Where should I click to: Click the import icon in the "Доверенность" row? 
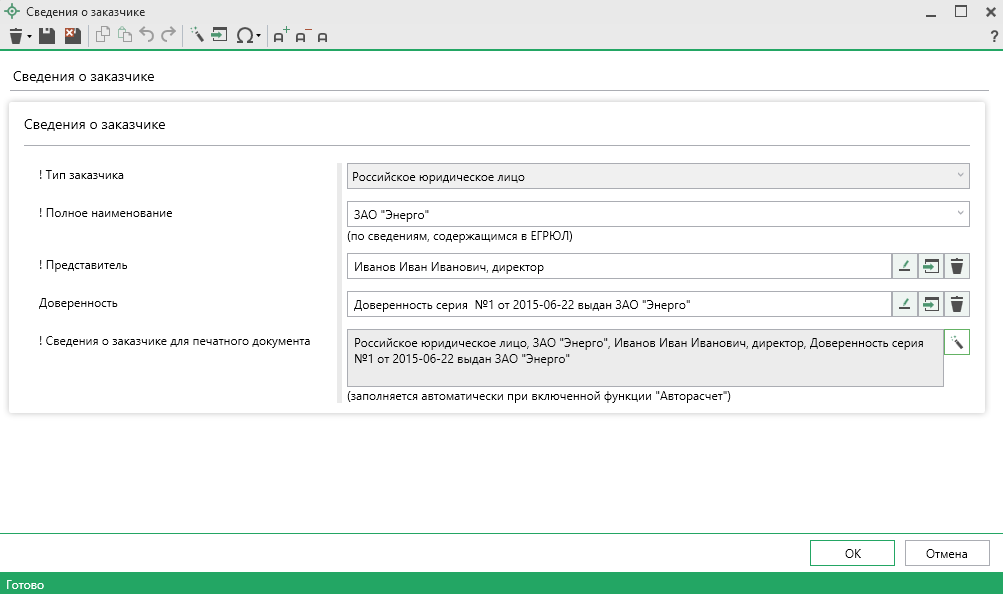pyautogui.click(x=931, y=304)
